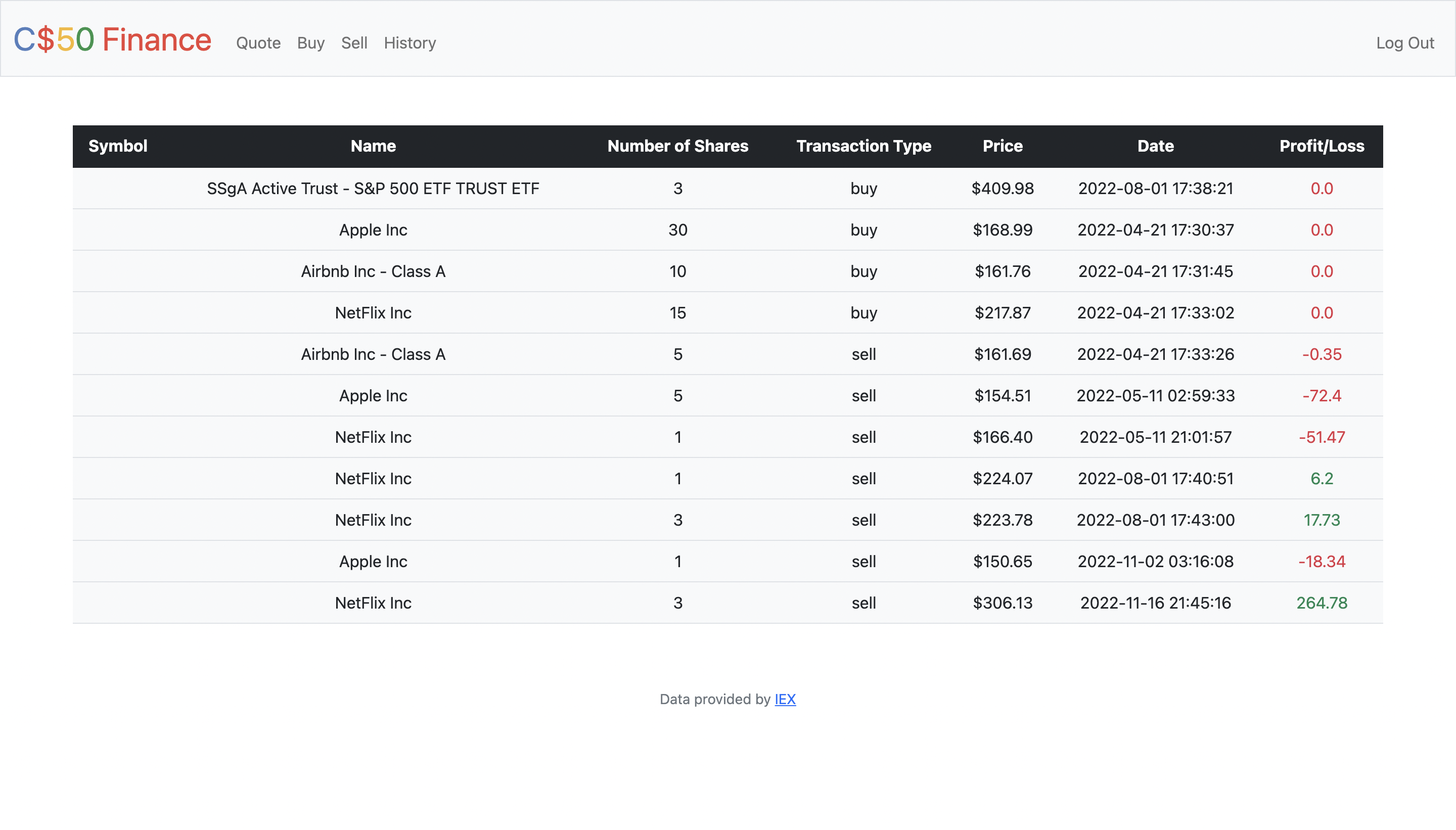
Task: Click the Date column header
Action: coord(1156,146)
